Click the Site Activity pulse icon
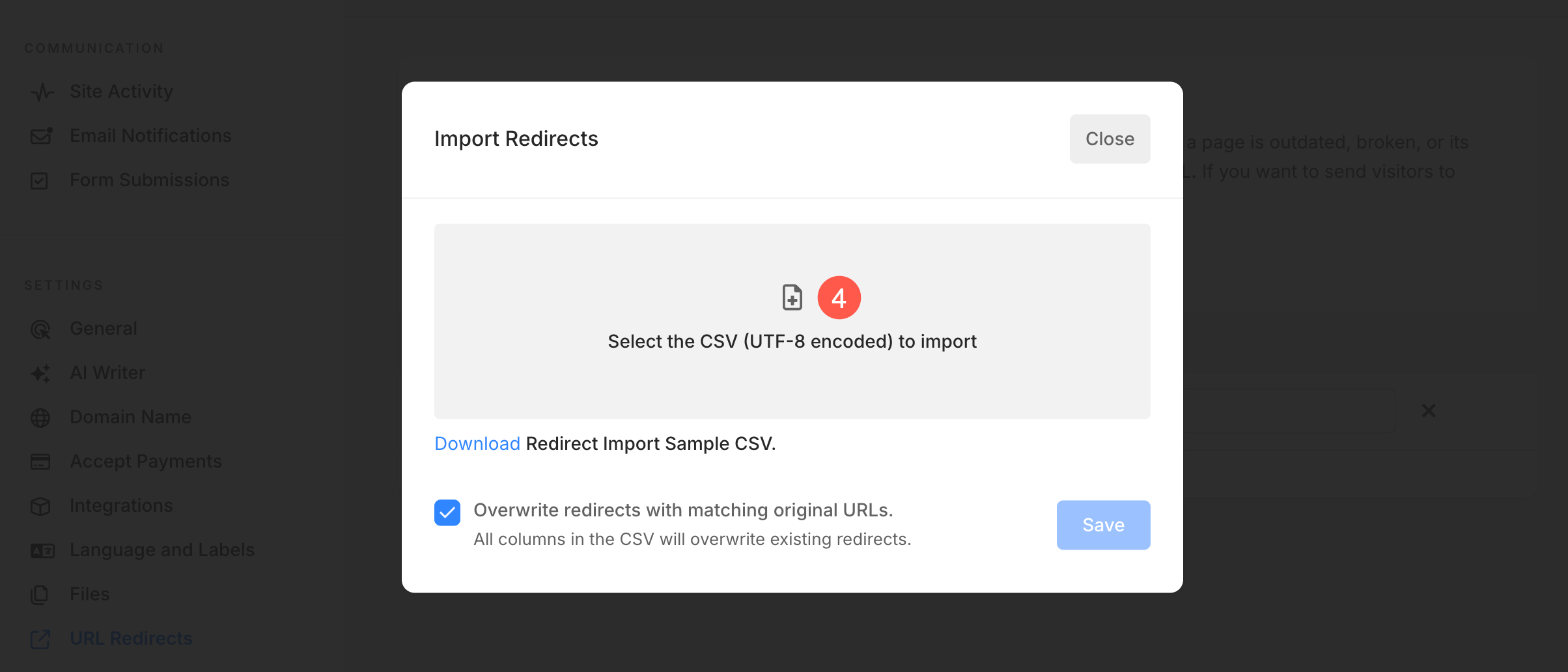The image size is (1568, 672). click(42, 92)
